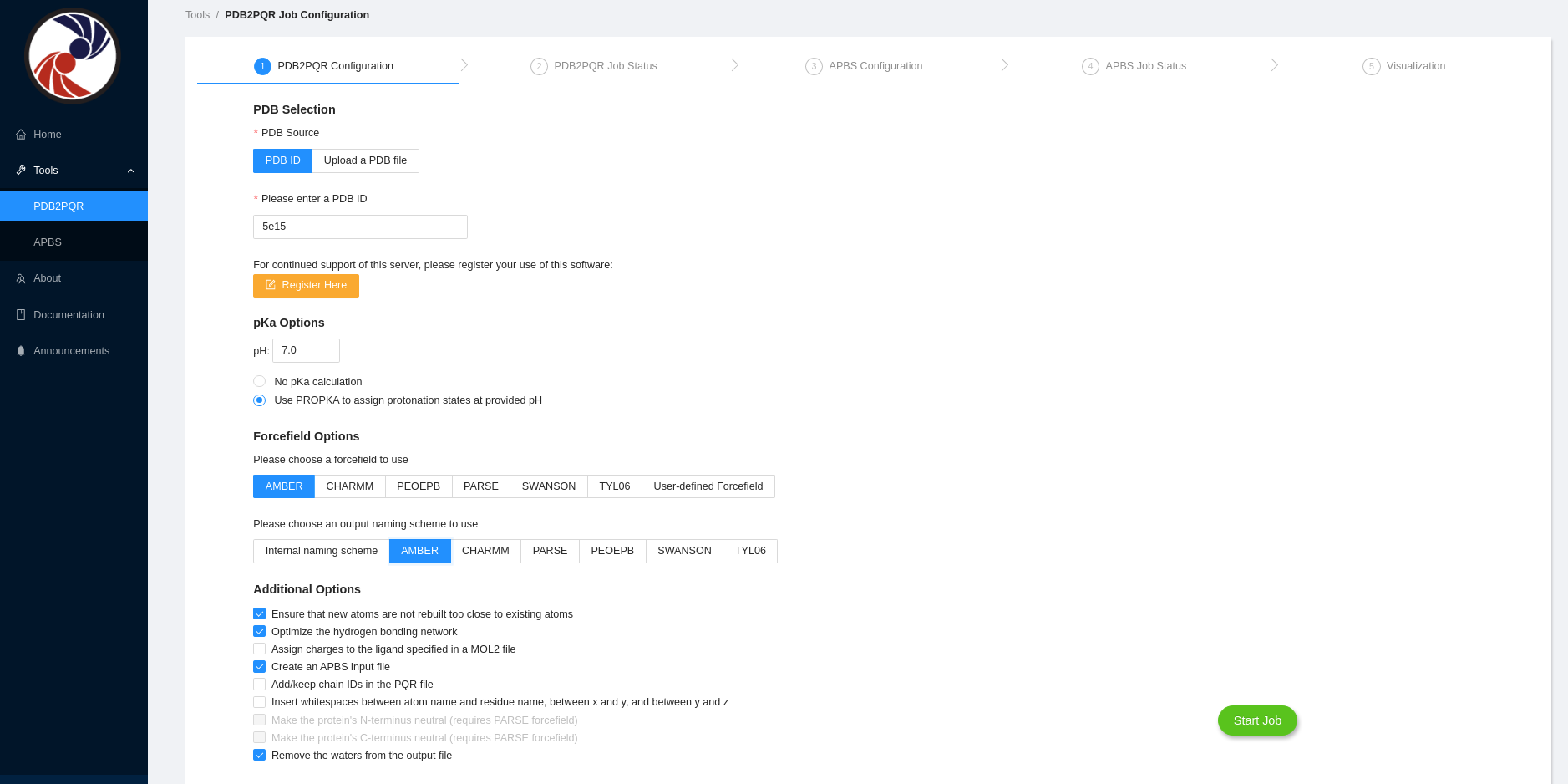Image resolution: width=1568 pixels, height=784 pixels.
Task: Enable assign charges to ligand MOL2
Action: coord(260,649)
